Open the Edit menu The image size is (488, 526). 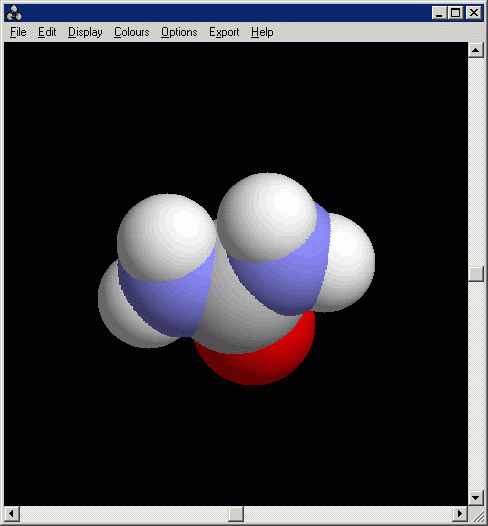point(47,32)
